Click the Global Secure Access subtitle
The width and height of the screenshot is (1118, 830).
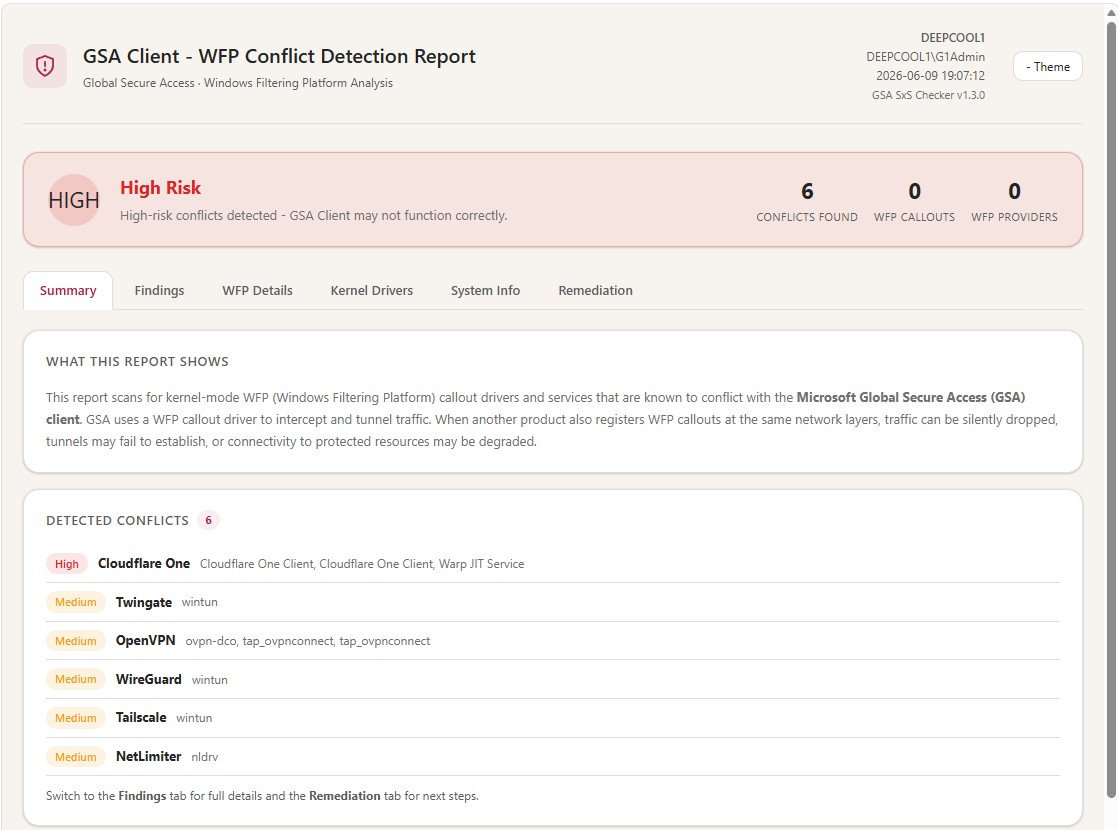coord(237,83)
